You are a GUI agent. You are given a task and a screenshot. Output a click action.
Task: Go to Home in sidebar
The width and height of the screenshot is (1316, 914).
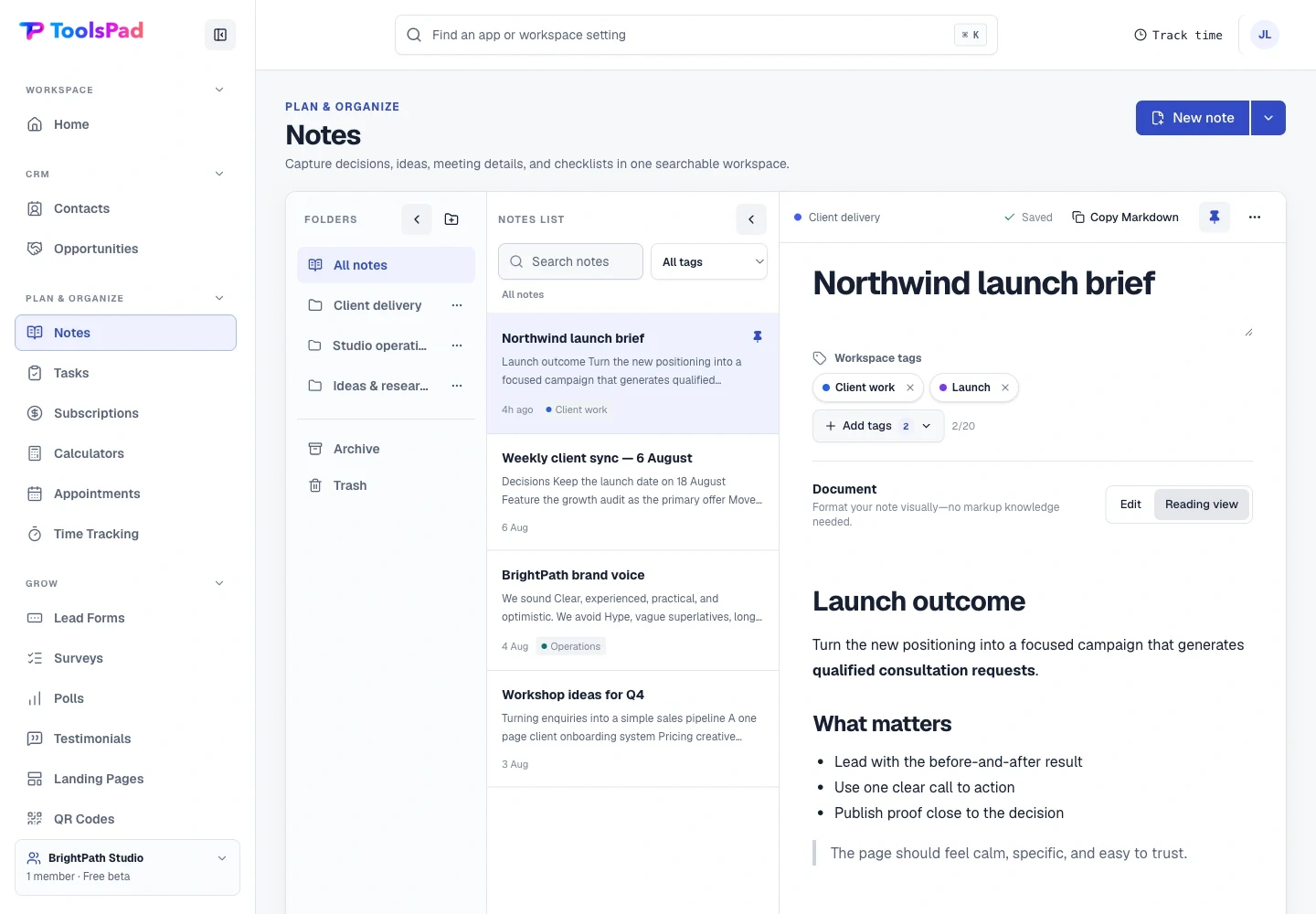[126, 124]
